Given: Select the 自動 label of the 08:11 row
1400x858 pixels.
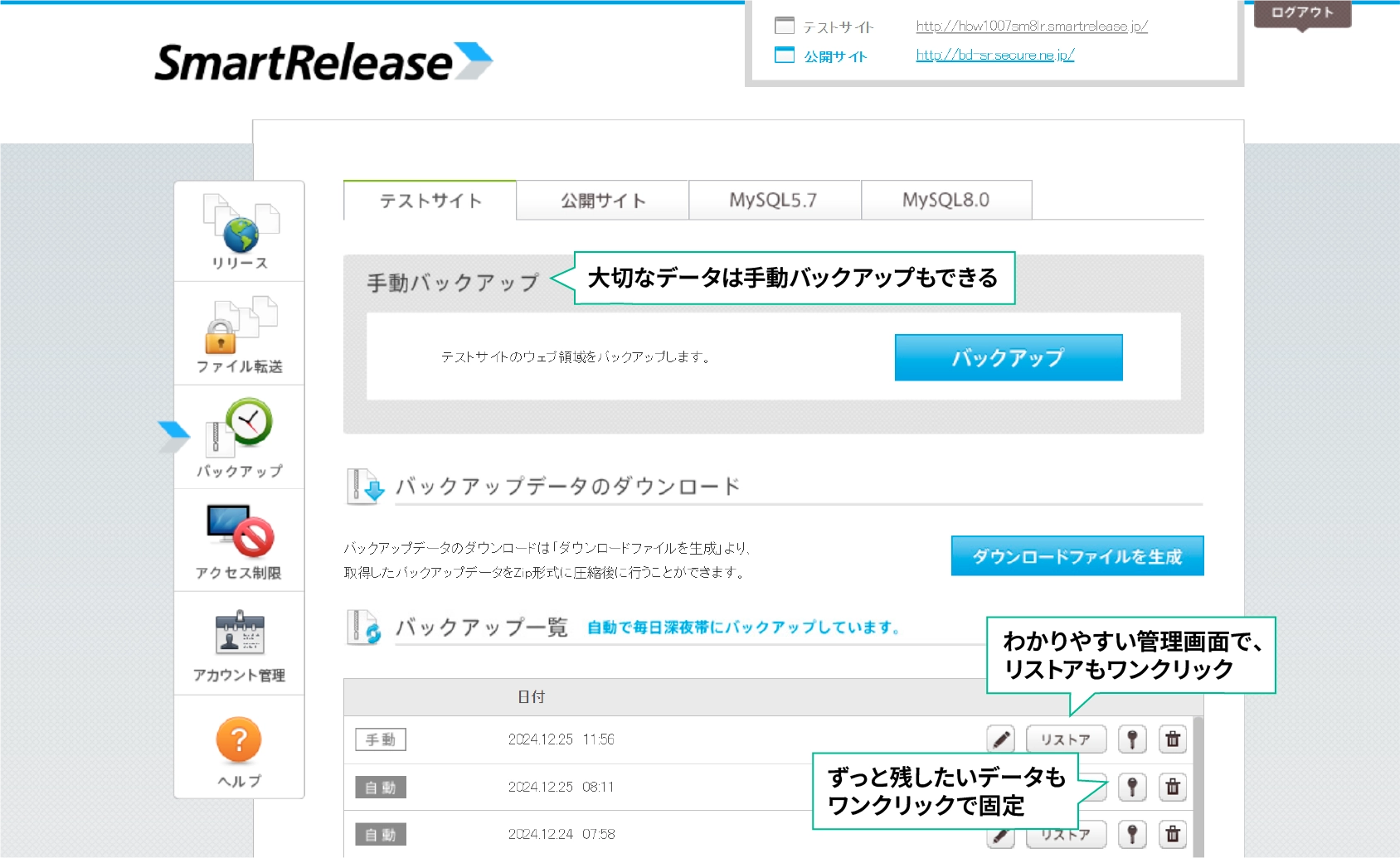Looking at the screenshot, I should click(381, 787).
